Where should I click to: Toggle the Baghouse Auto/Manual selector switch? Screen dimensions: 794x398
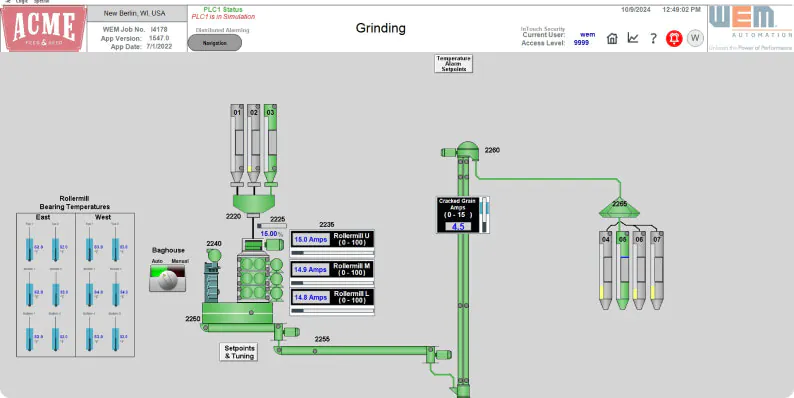tap(168, 278)
